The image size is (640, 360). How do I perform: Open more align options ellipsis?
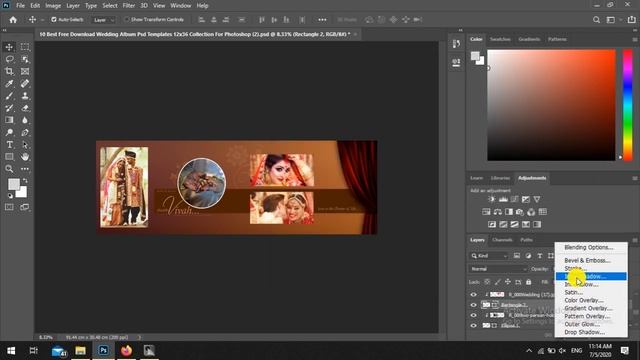[x=322, y=20]
